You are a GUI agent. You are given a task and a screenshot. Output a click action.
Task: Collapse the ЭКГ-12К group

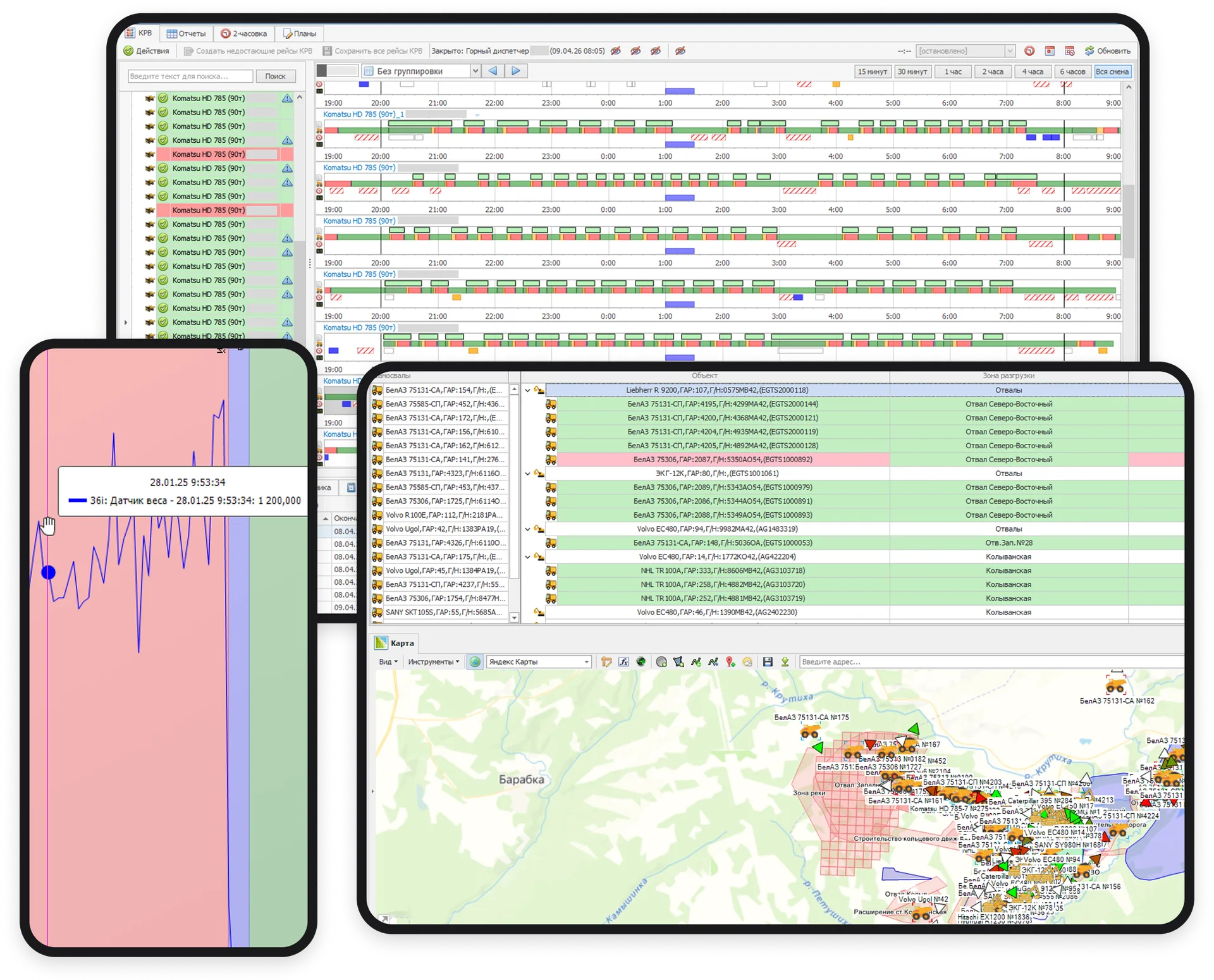coord(528,474)
